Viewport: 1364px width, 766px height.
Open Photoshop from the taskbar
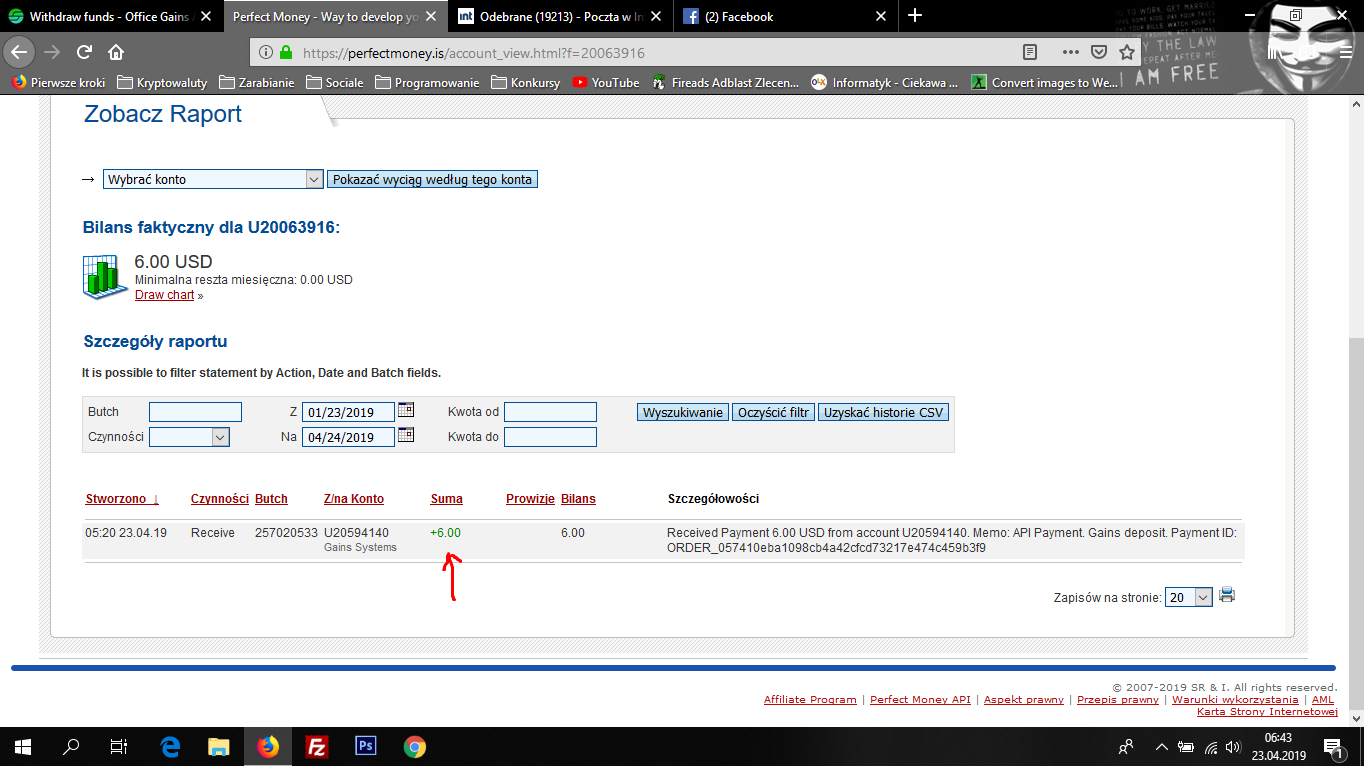pyautogui.click(x=365, y=746)
